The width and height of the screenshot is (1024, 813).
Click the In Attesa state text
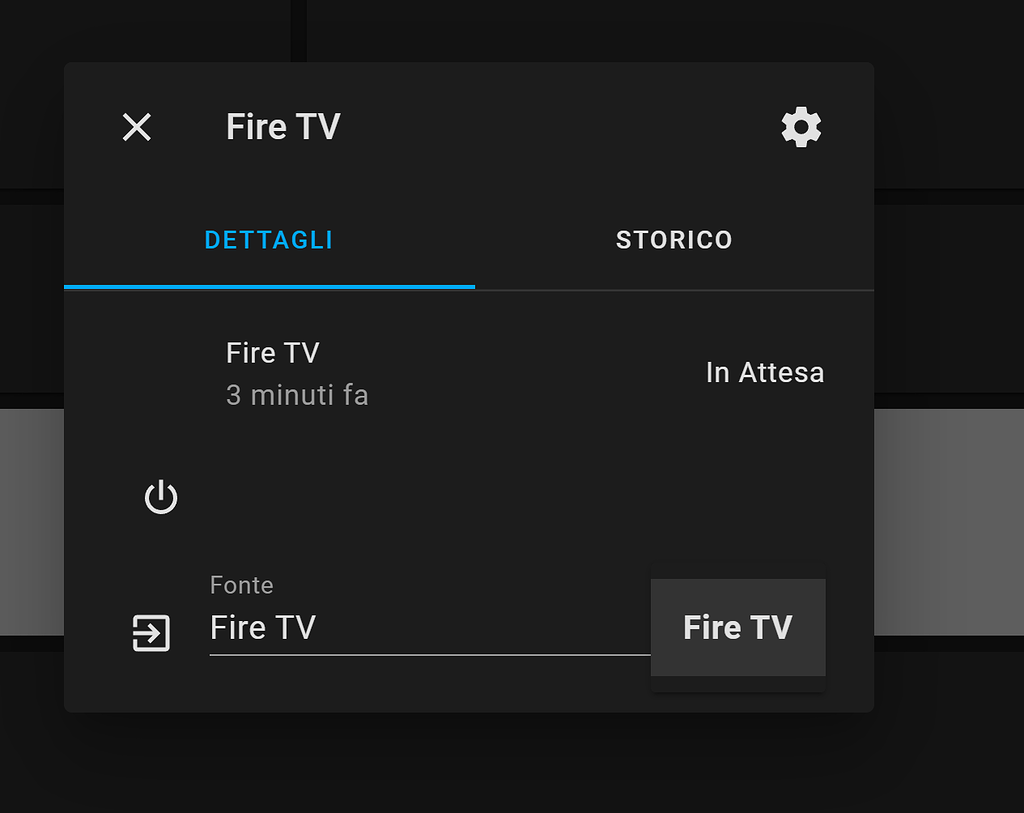765,372
